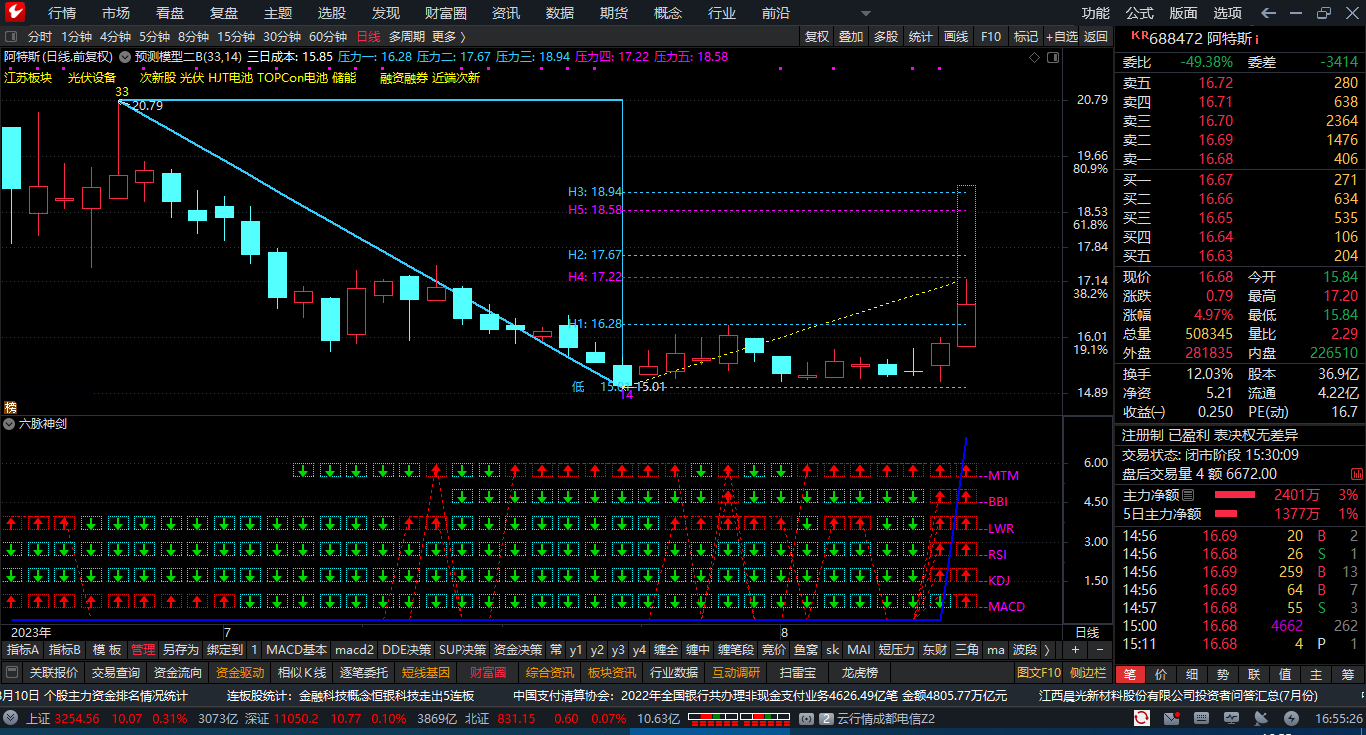
Task: Toggle 标记 marker option
Action: (x=1026, y=36)
